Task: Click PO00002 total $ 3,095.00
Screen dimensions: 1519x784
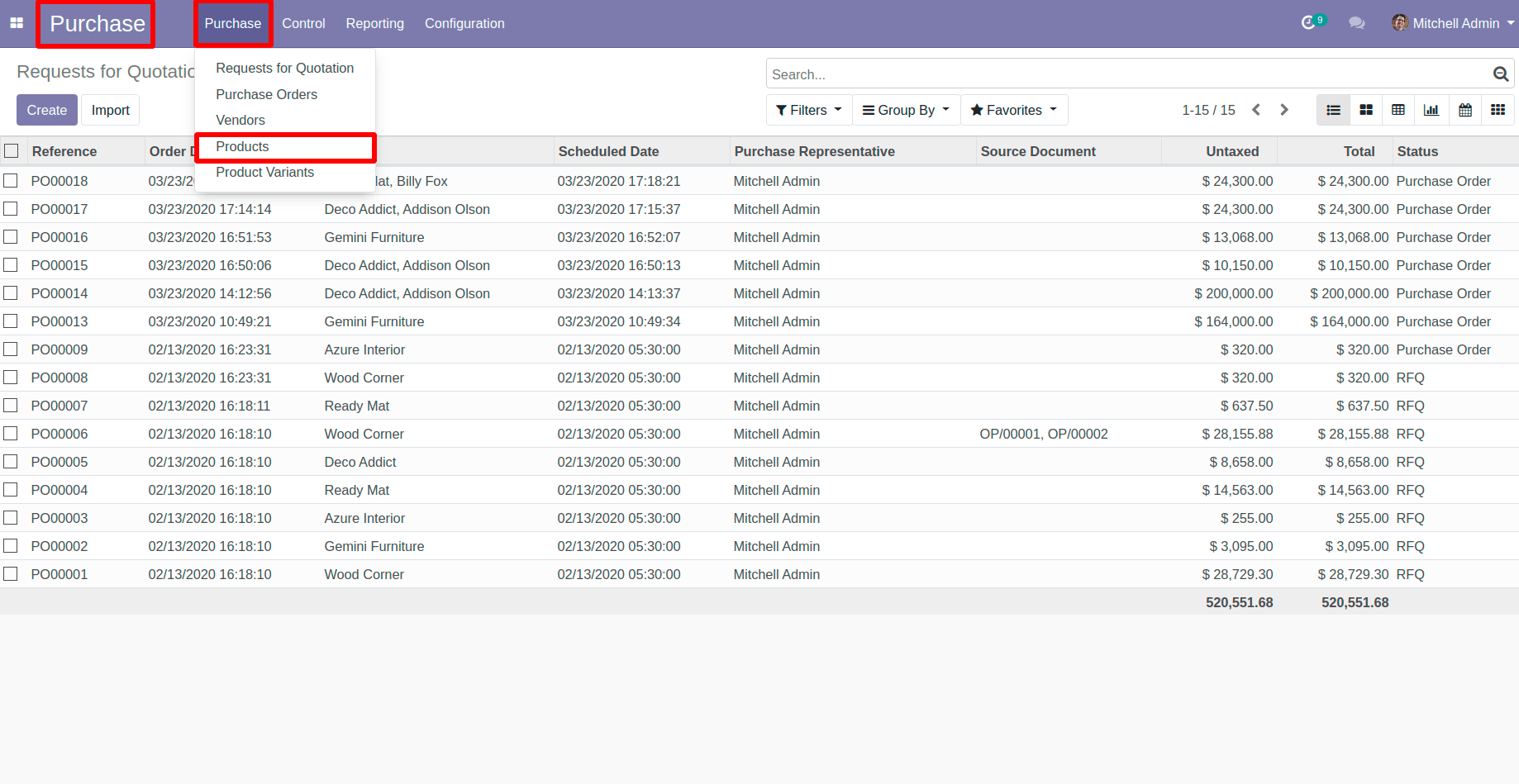Action: point(1357,546)
